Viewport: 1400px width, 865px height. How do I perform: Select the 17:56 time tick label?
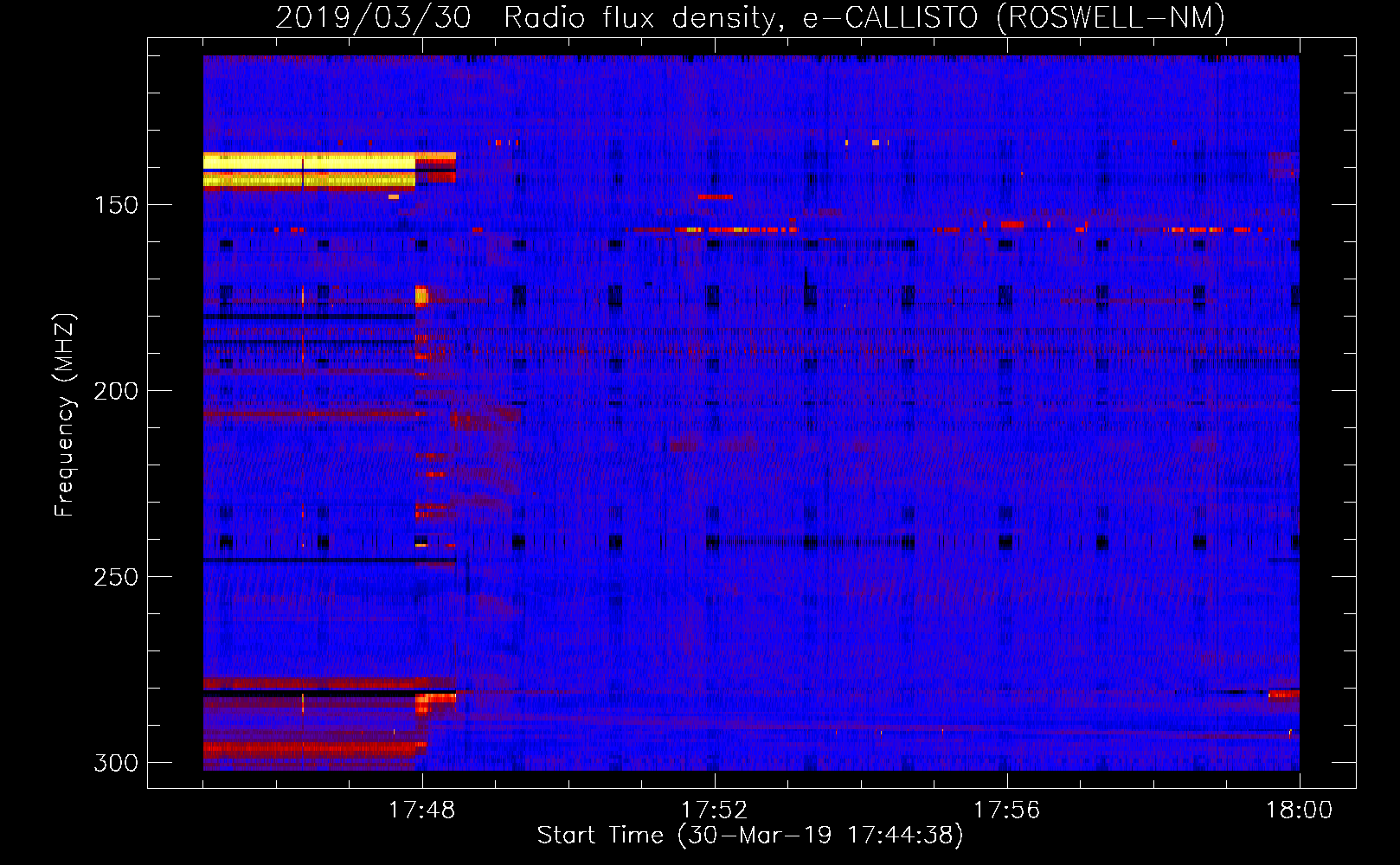(1006, 811)
